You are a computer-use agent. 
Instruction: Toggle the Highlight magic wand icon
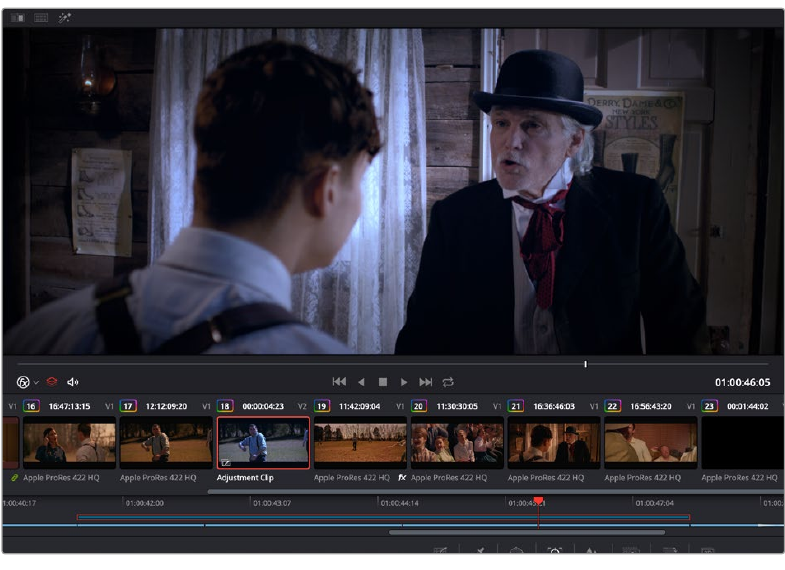64,18
